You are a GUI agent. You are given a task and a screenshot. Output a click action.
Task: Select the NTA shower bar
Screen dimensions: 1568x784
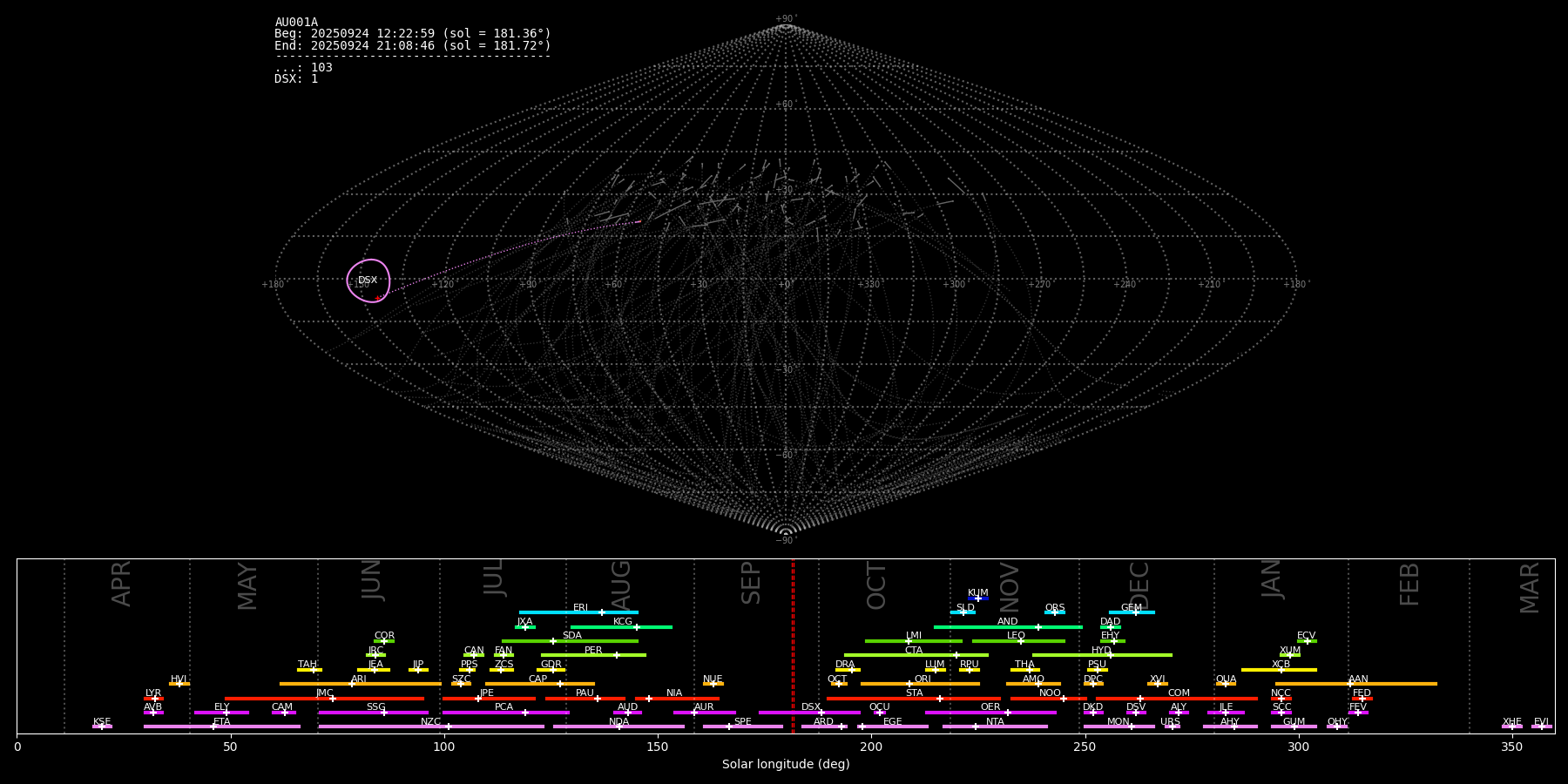click(995, 727)
